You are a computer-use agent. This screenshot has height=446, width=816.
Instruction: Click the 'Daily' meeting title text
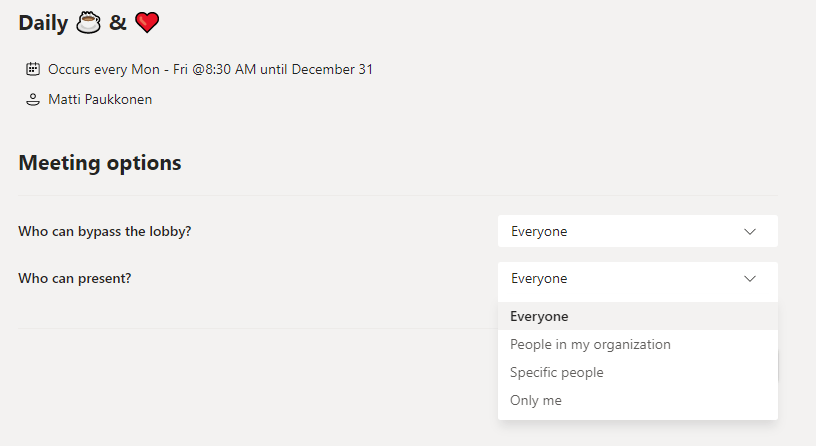point(43,22)
